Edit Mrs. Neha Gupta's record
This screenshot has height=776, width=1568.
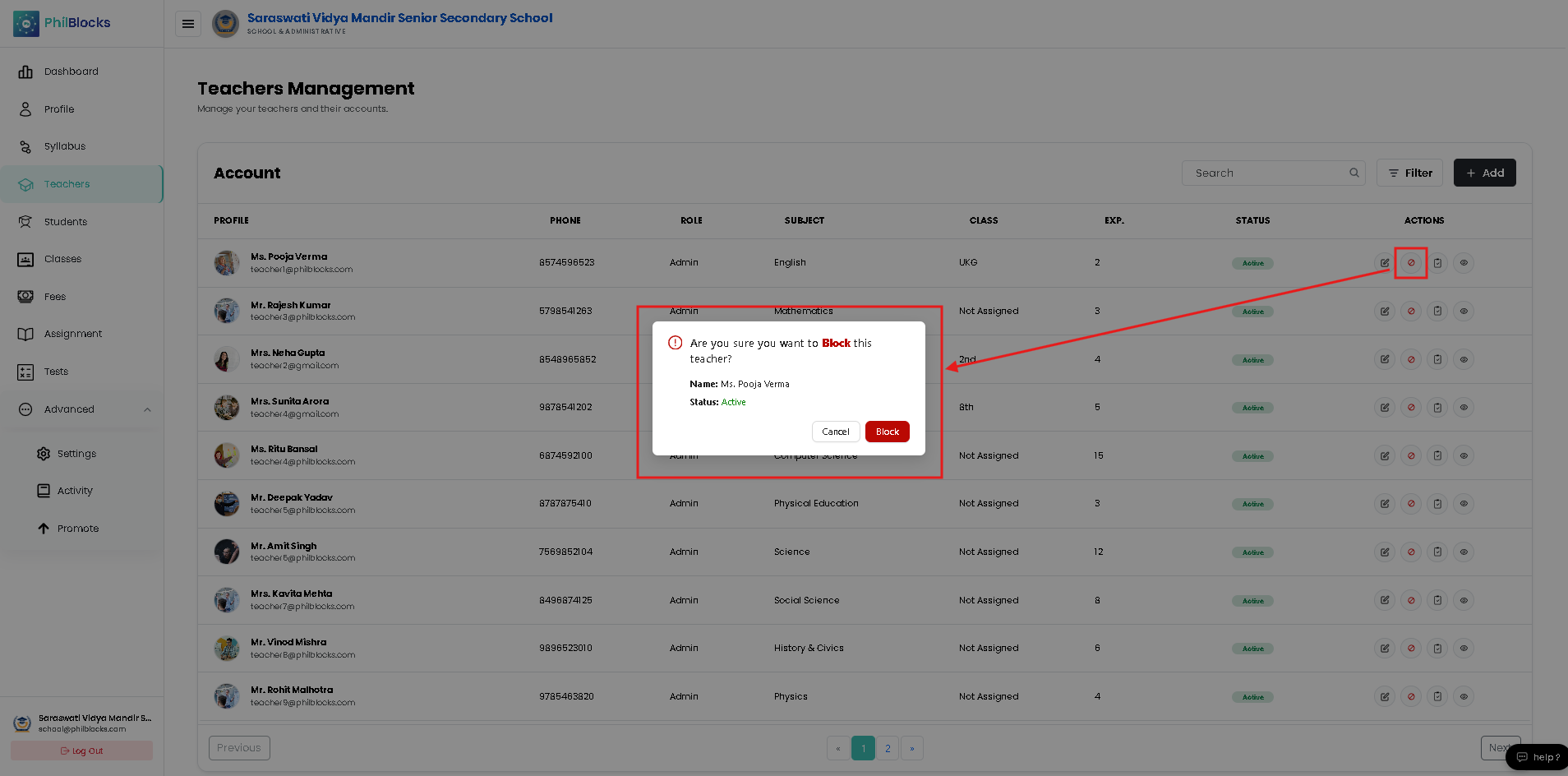point(1385,359)
